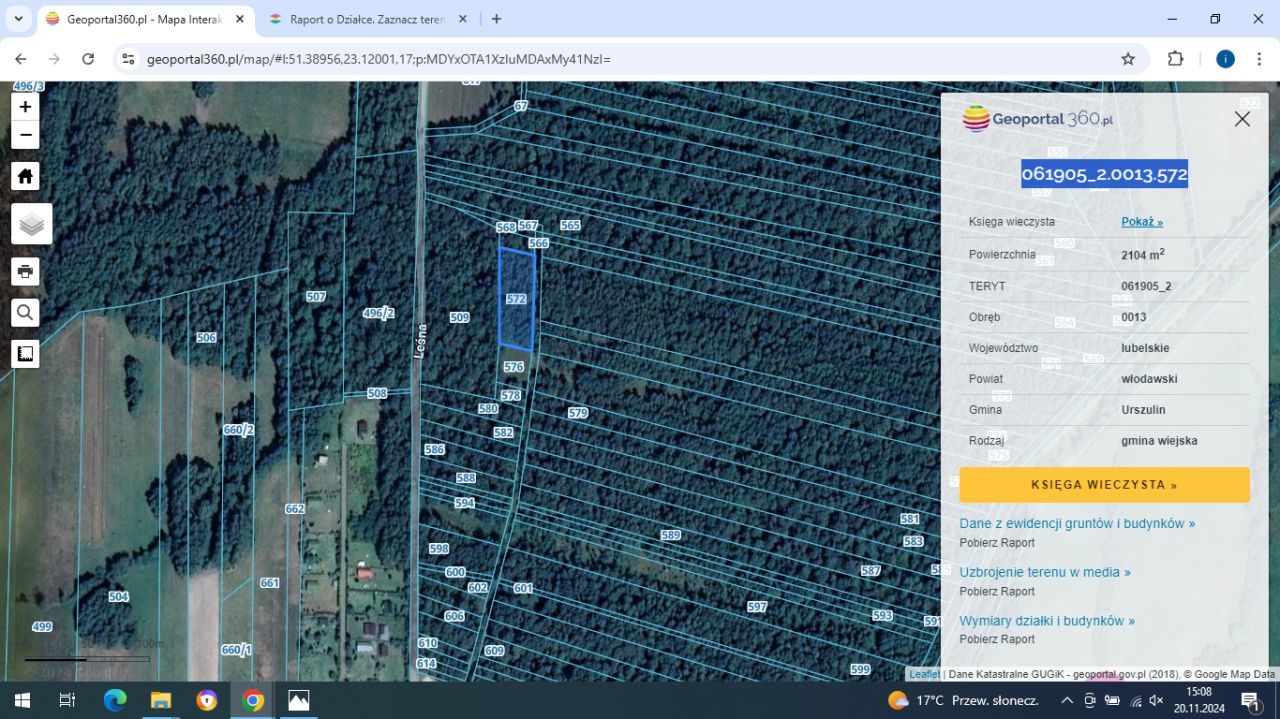Click the KSIĘGA WIECZYSTA yellow button

pos(1104,485)
